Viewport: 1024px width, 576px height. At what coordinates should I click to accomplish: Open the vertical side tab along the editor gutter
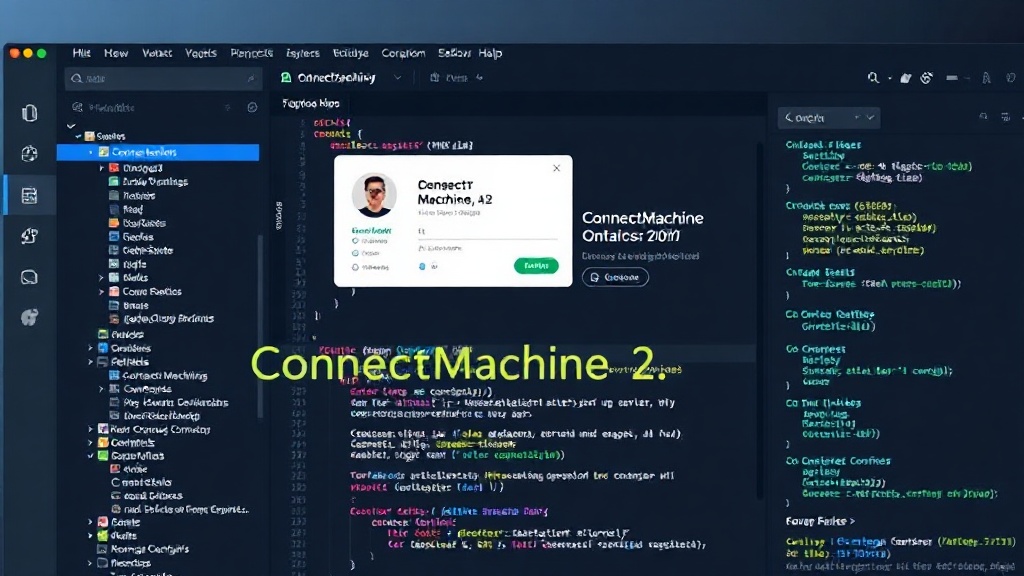[x=279, y=216]
